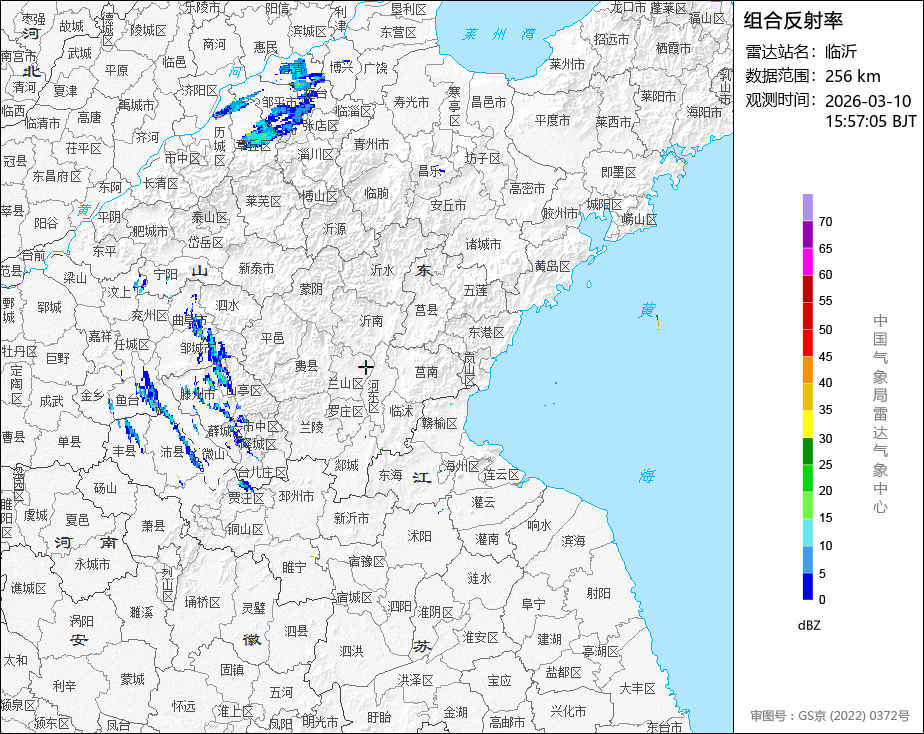Viewport: 924px width, 734px height.
Task: Click the 滕州市 map label
Action: point(199,394)
